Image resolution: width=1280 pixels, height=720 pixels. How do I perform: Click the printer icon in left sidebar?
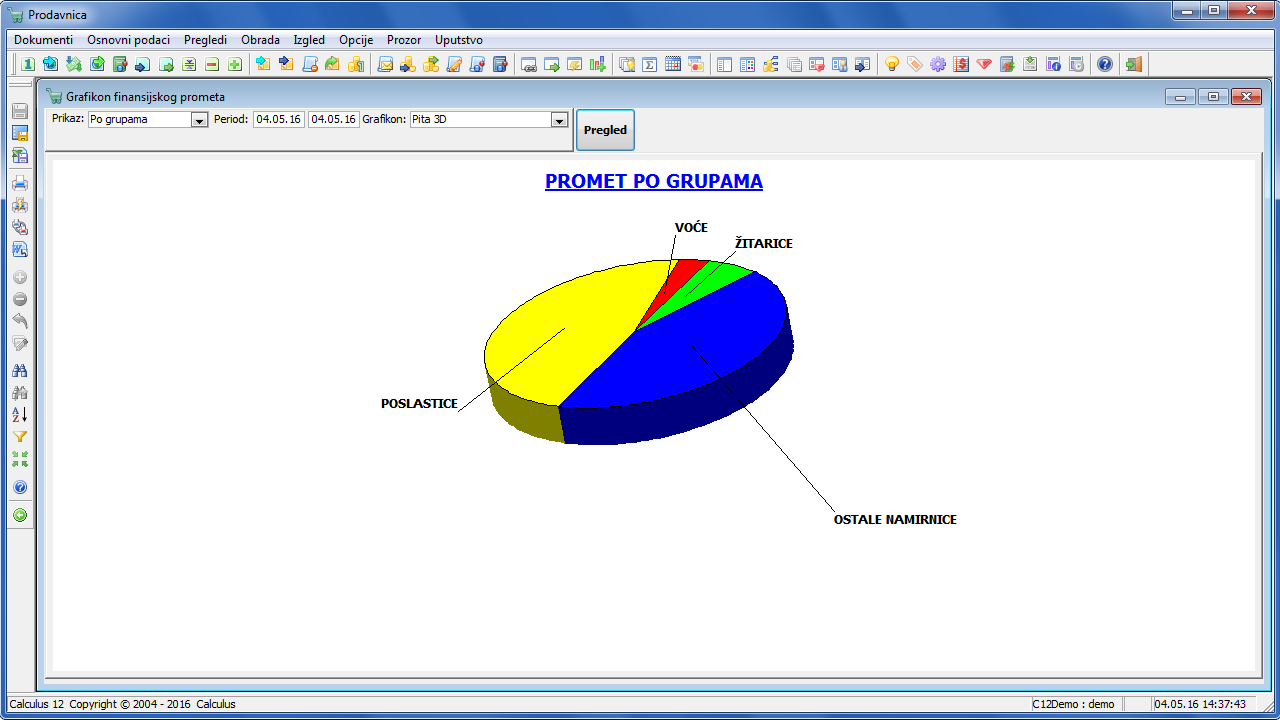(x=19, y=183)
